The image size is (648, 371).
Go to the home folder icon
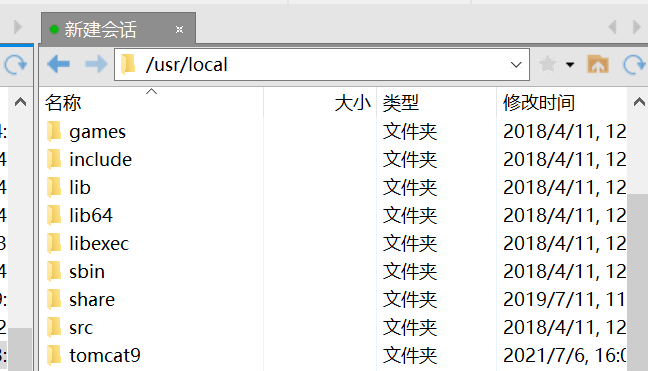click(598, 64)
